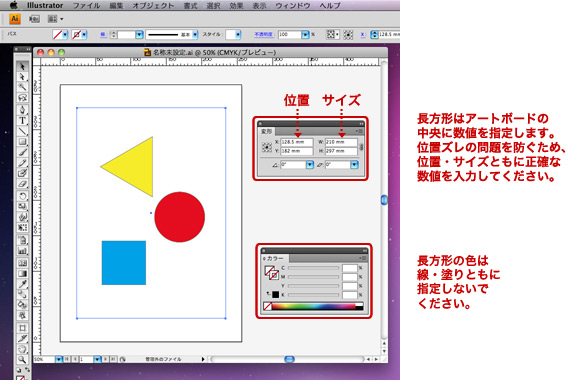Image resolution: width=585 pixels, height=385 pixels.
Task: Click the 不透明度 link in control bar
Action: 264,34
